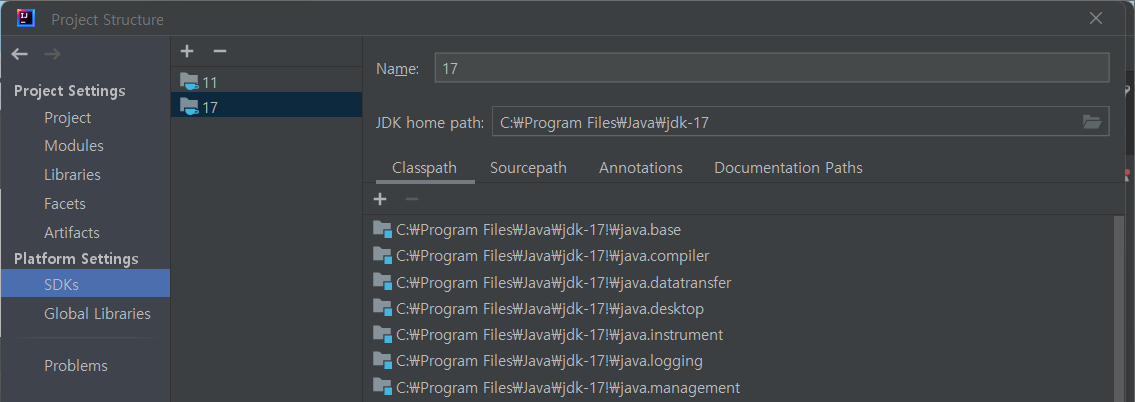Click the IntelliJ IDEA logo in the title bar
1135x402 pixels.
point(25,18)
